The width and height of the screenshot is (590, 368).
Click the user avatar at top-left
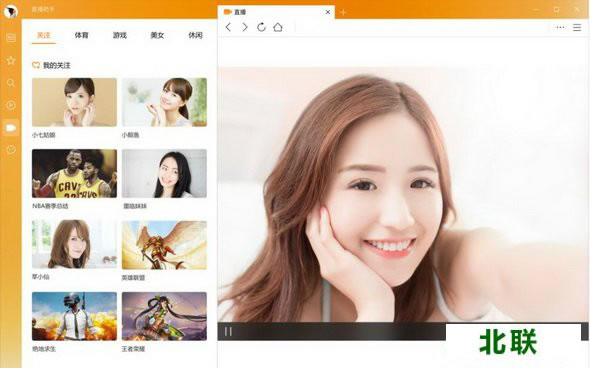pos(11,11)
